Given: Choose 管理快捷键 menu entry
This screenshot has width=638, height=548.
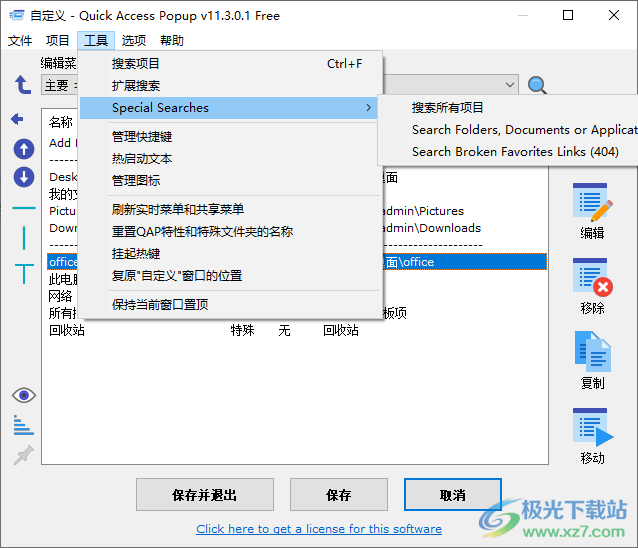Looking at the screenshot, I should tap(231, 137).
